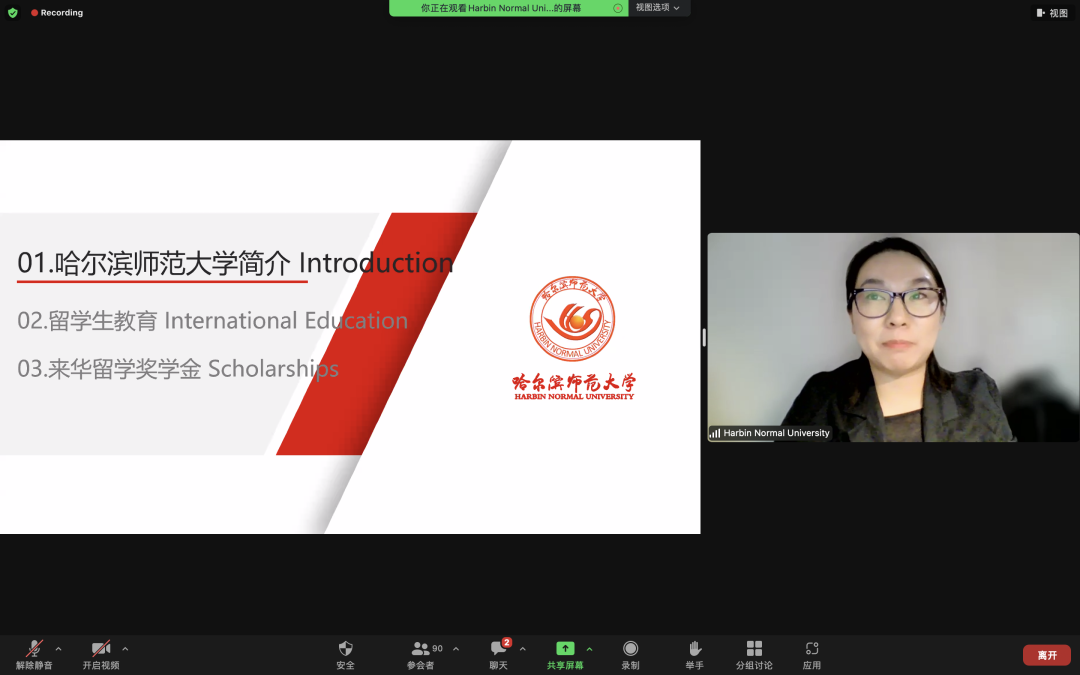Screen dimensions: 1080x675
Task: Click the red chat badge showing 2
Action: [x=507, y=642]
